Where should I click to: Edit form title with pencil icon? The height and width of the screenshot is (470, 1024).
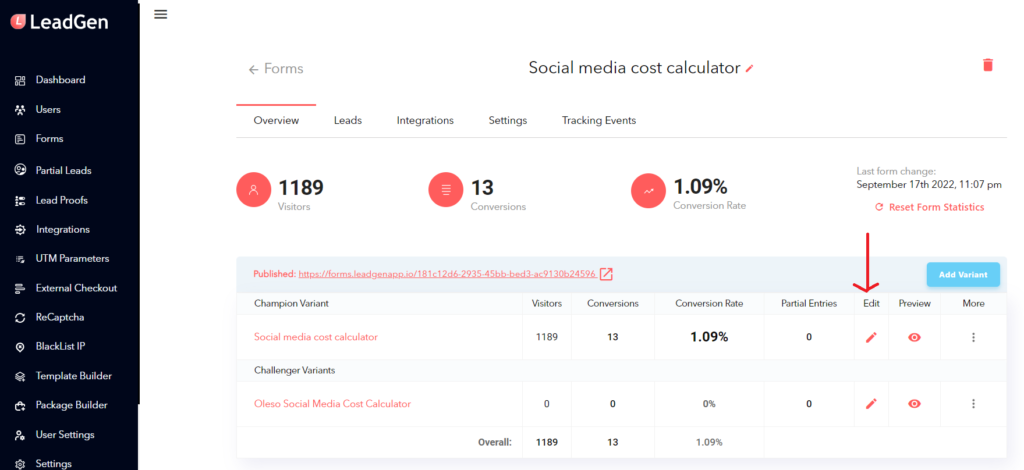pyautogui.click(x=750, y=68)
